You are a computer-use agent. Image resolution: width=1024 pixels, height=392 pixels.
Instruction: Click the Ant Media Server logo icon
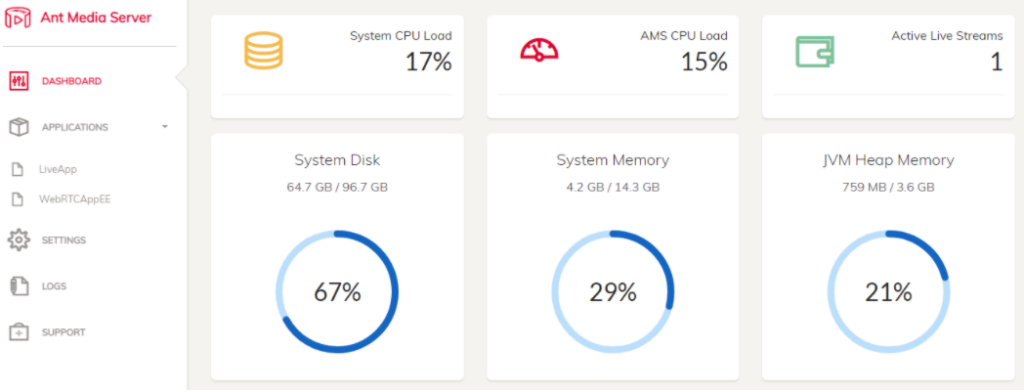click(x=18, y=18)
